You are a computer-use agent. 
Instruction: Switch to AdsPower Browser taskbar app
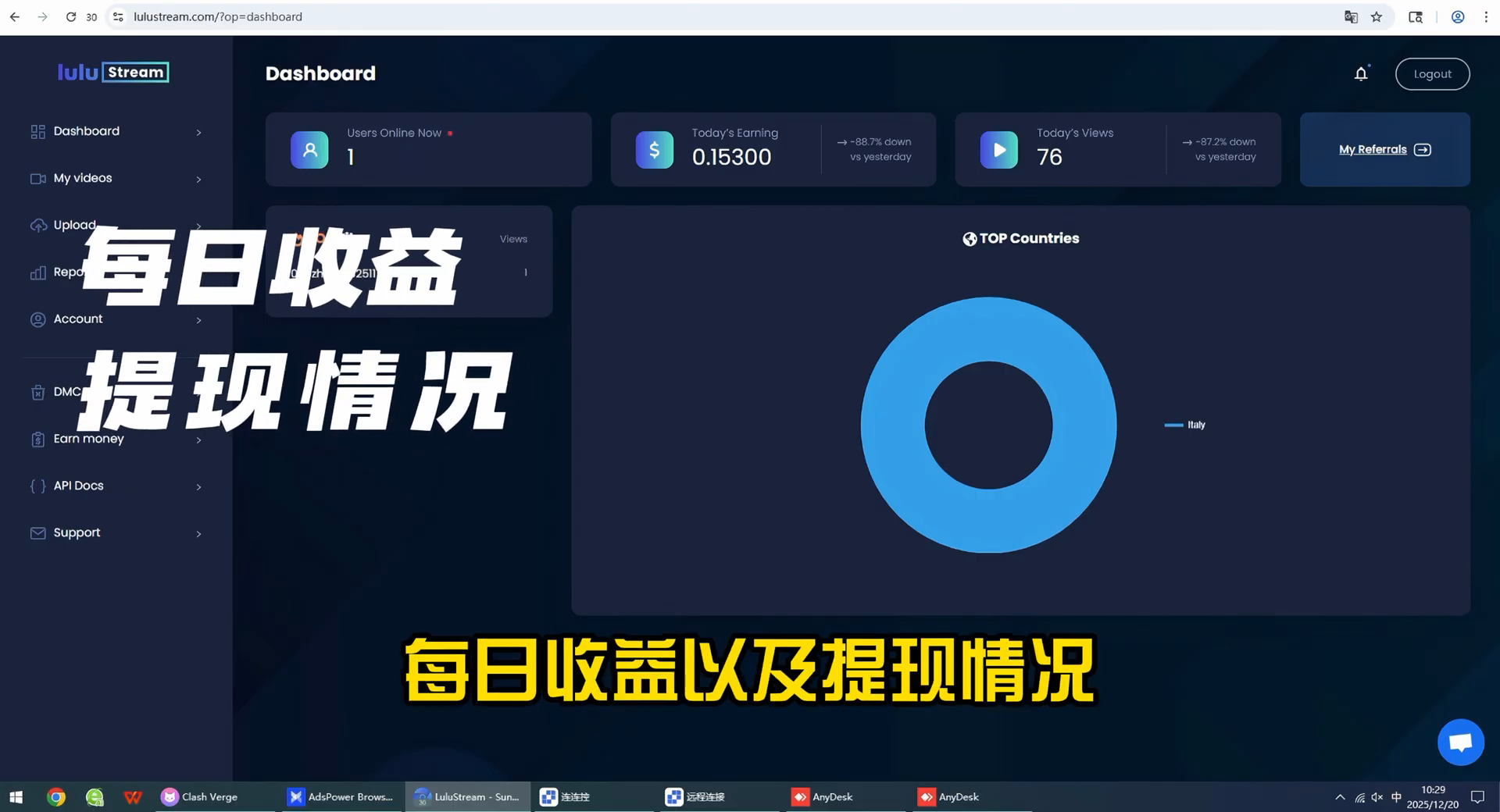(341, 796)
